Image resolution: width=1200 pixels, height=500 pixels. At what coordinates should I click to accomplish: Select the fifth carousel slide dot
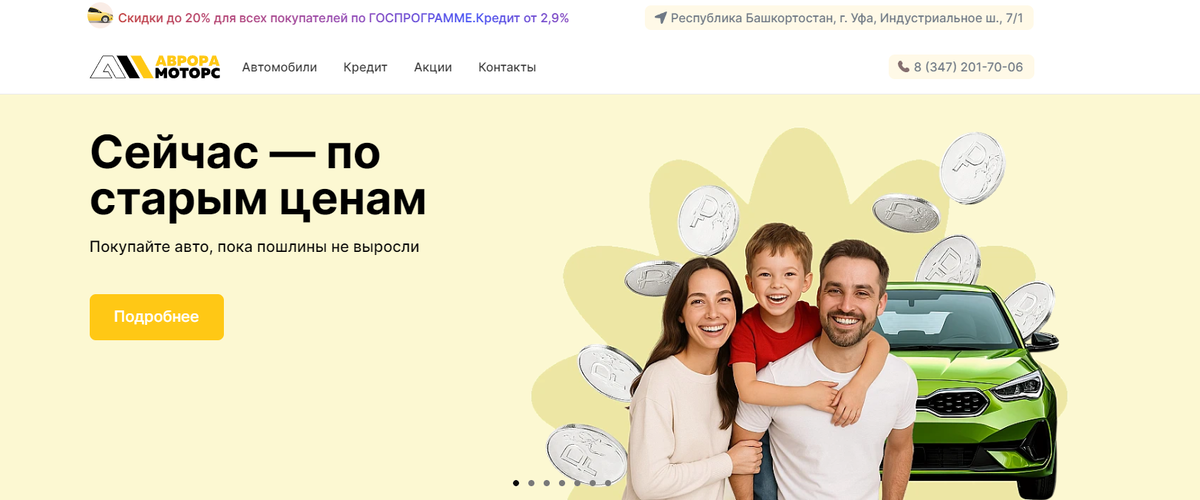[577, 483]
